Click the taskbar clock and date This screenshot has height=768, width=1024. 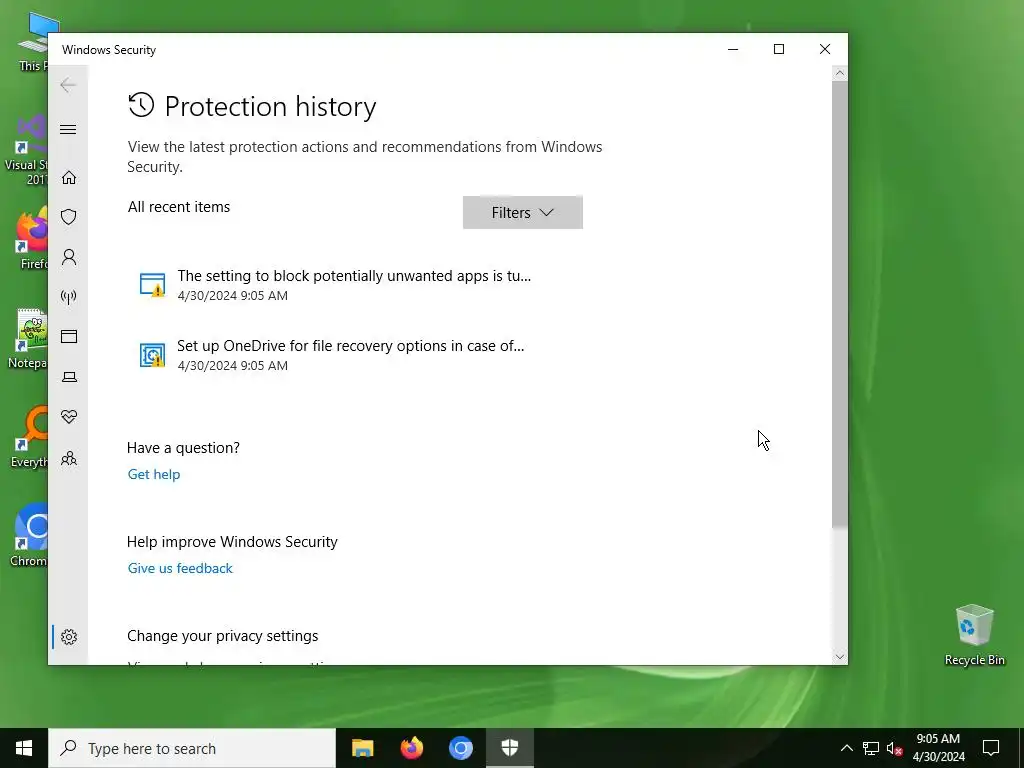tap(938, 748)
